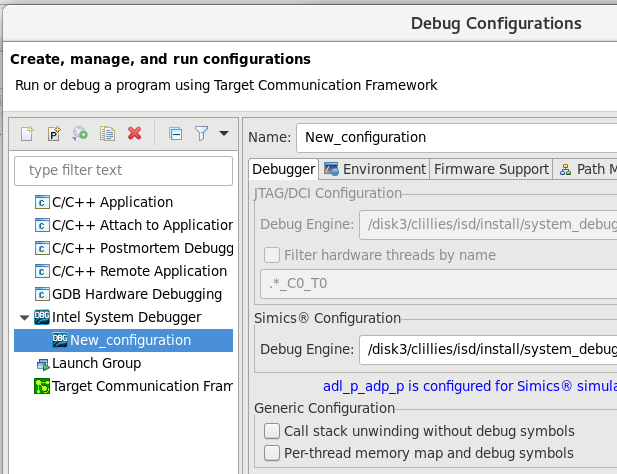Screen dimensions: 617x474
Task: Click the JTAG/DCI Debug Engine path field
Action: [x=488, y=225]
